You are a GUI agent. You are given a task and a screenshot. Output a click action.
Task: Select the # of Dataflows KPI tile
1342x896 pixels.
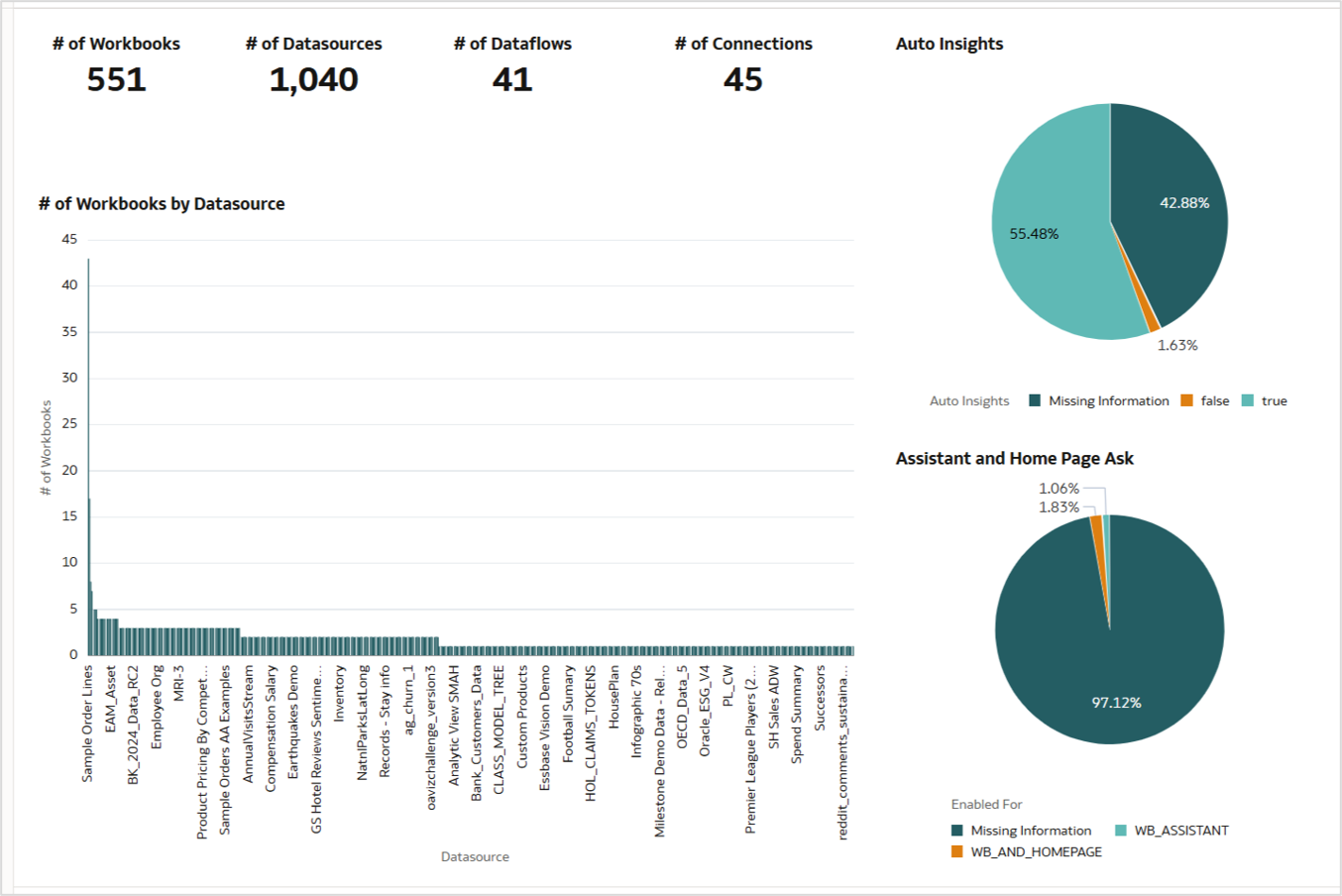(513, 63)
